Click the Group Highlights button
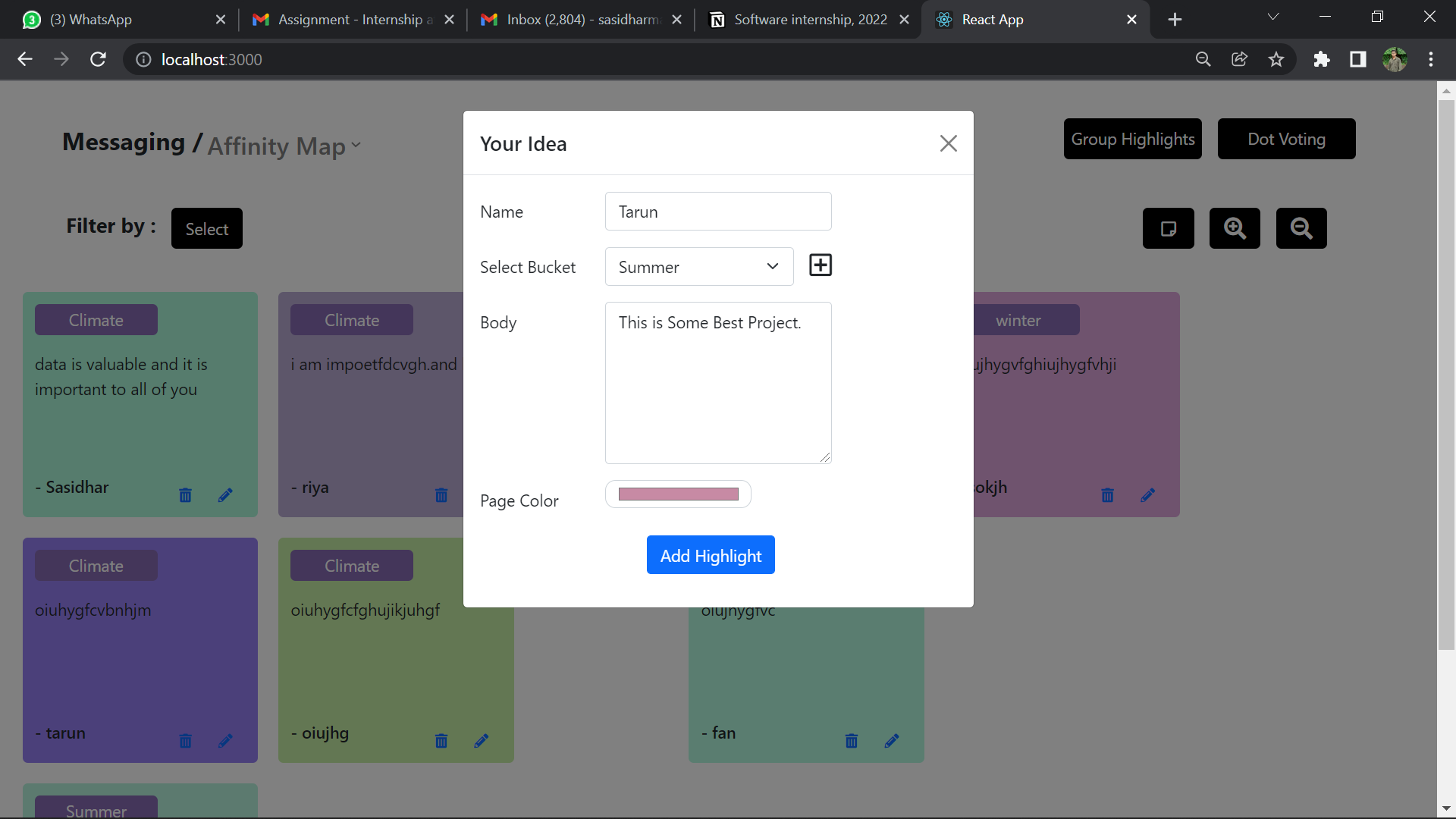 pyautogui.click(x=1133, y=139)
